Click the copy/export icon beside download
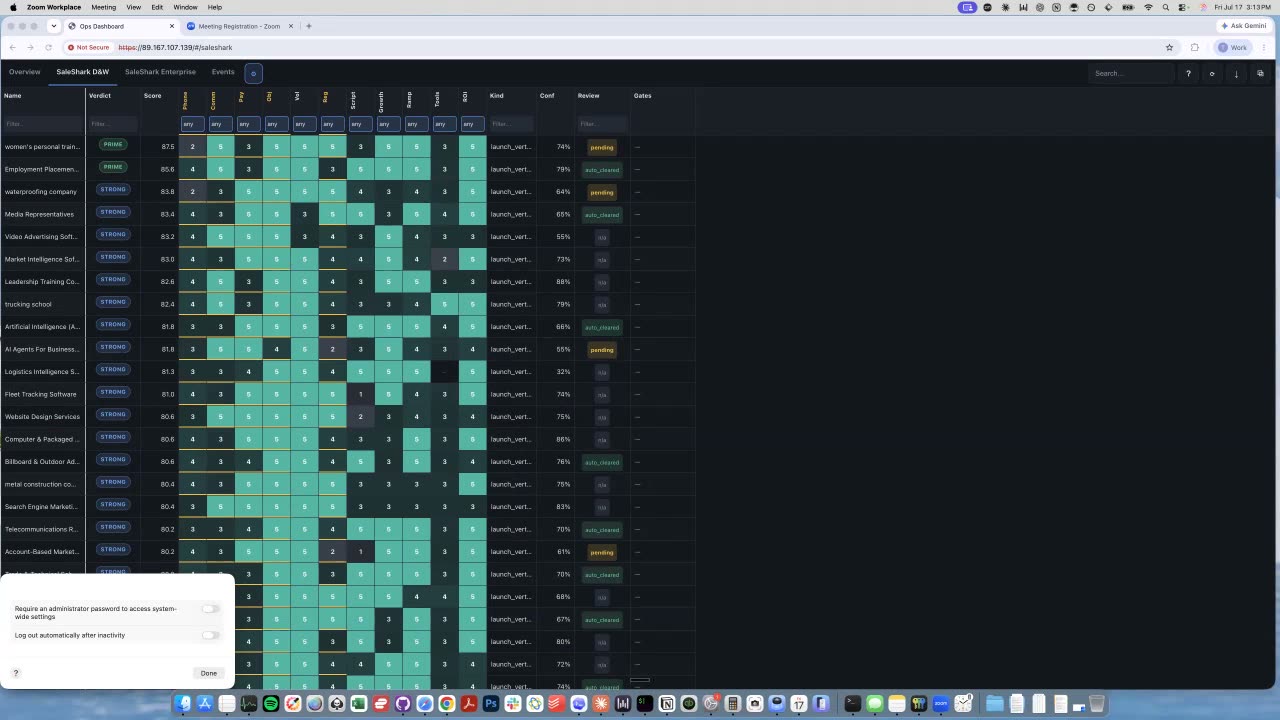The height and width of the screenshot is (720, 1280). 1260,73
